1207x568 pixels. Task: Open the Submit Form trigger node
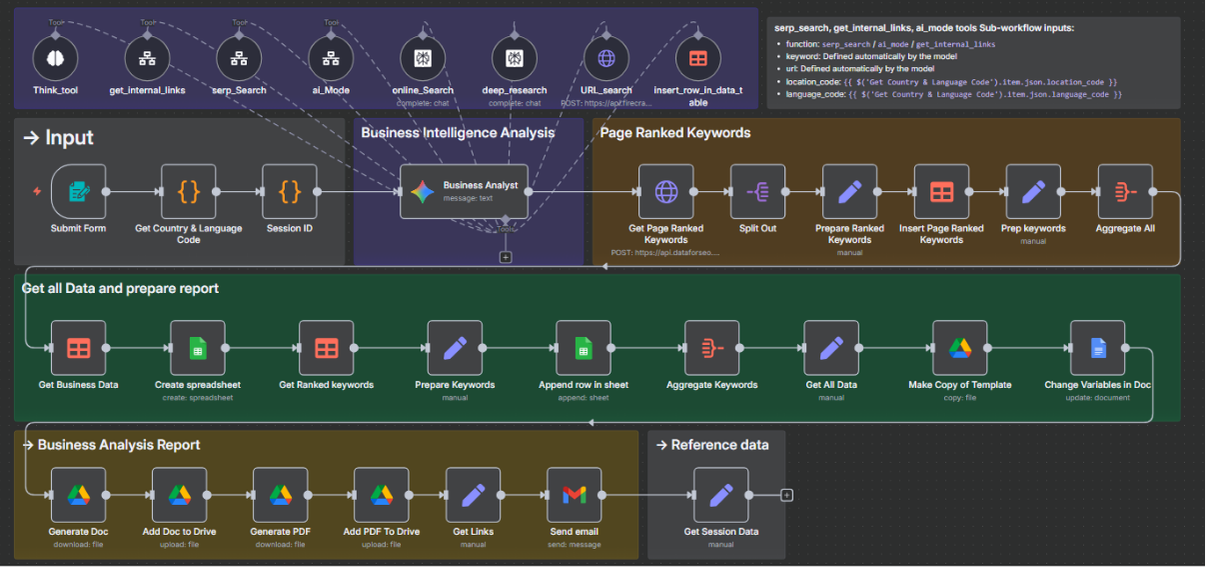point(79,192)
